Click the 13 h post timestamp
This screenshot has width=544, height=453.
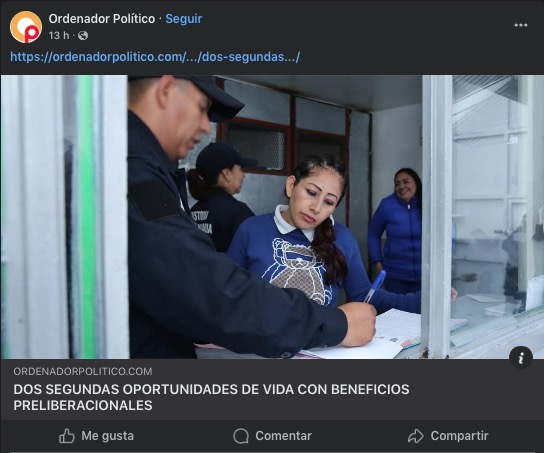coord(59,35)
